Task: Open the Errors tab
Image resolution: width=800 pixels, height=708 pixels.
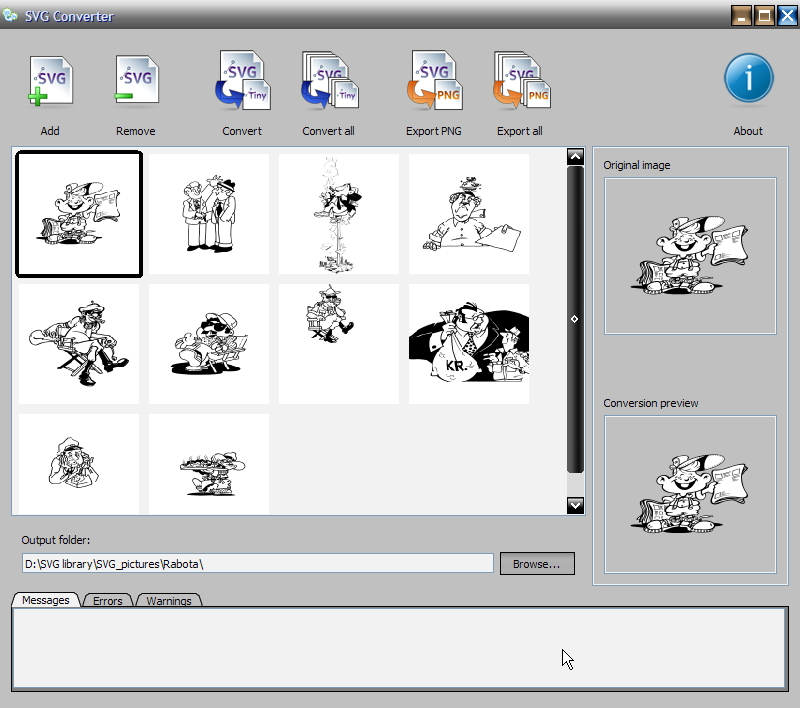Action: (x=107, y=601)
